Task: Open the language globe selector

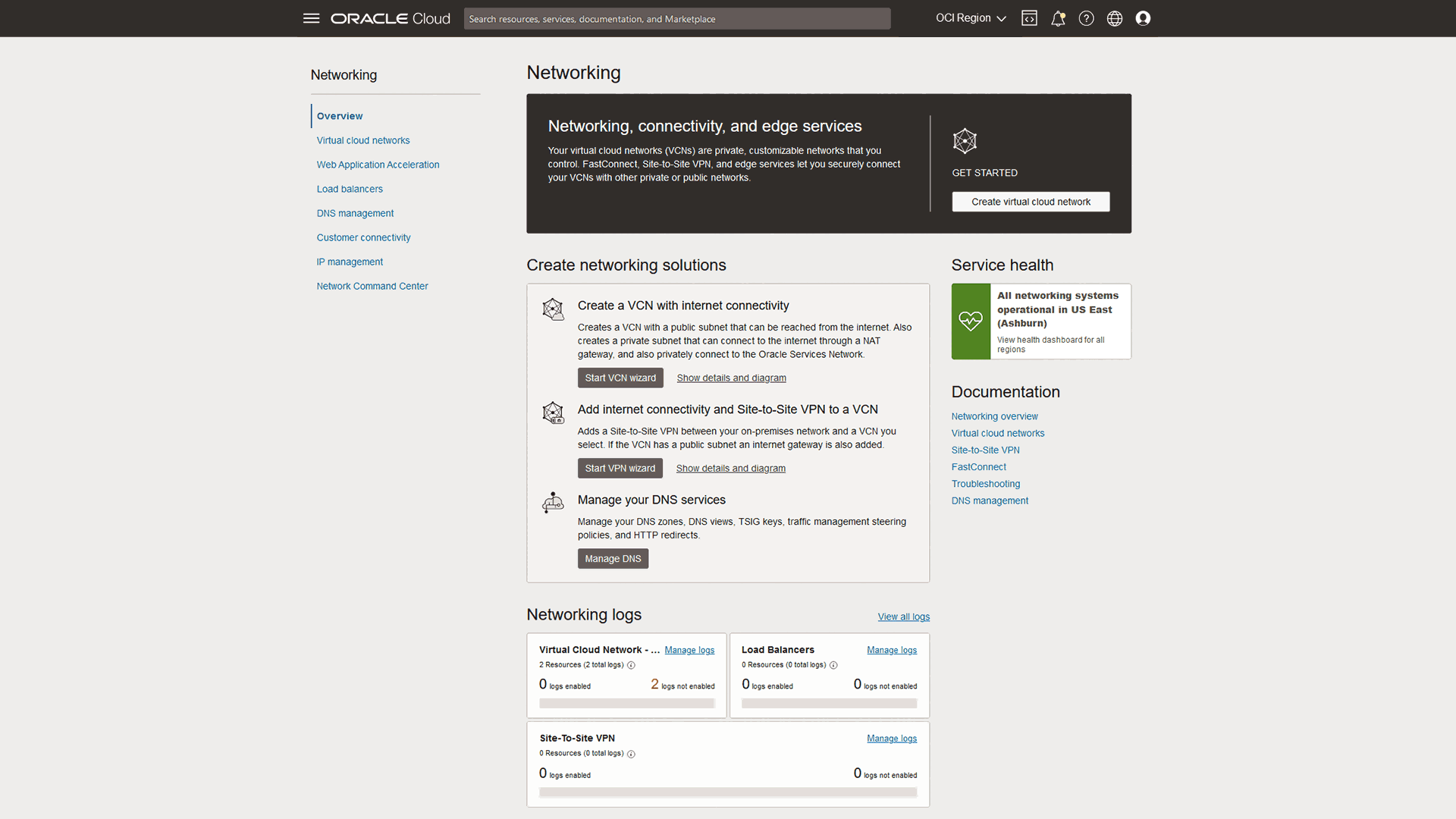Action: pyautogui.click(x=1115, y=18)
